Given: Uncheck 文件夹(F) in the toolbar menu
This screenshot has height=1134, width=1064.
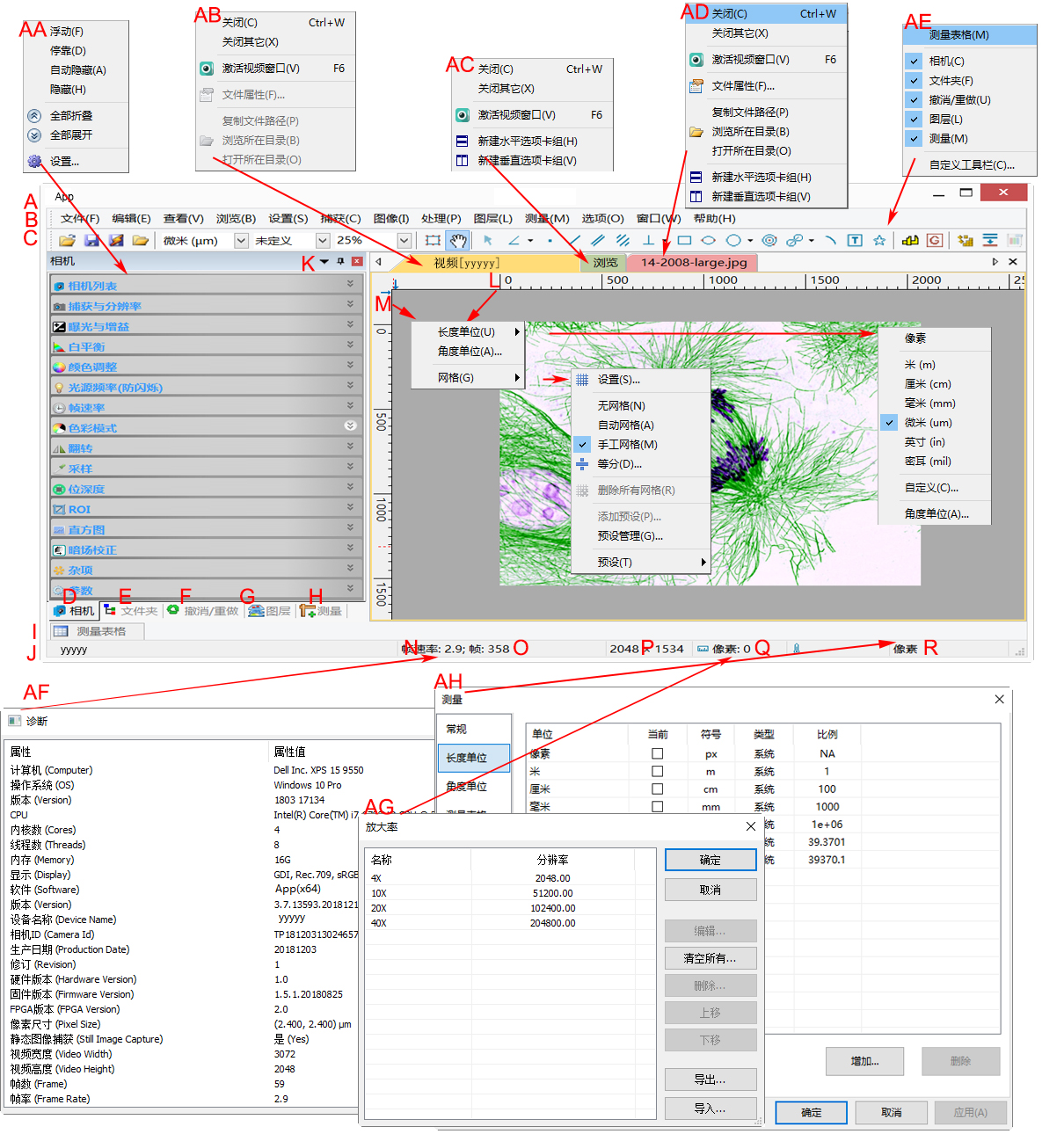Looking at the screenshot, I should coord(915,80).
